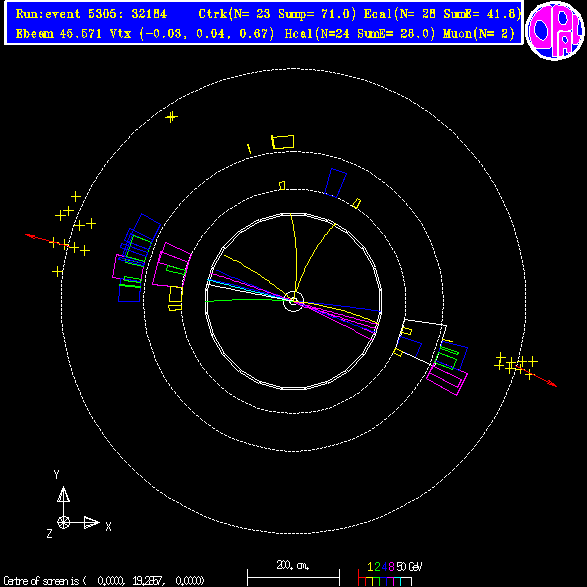Select the red arrow on the left side
This screenshot has height=587, width=587.
47,240
